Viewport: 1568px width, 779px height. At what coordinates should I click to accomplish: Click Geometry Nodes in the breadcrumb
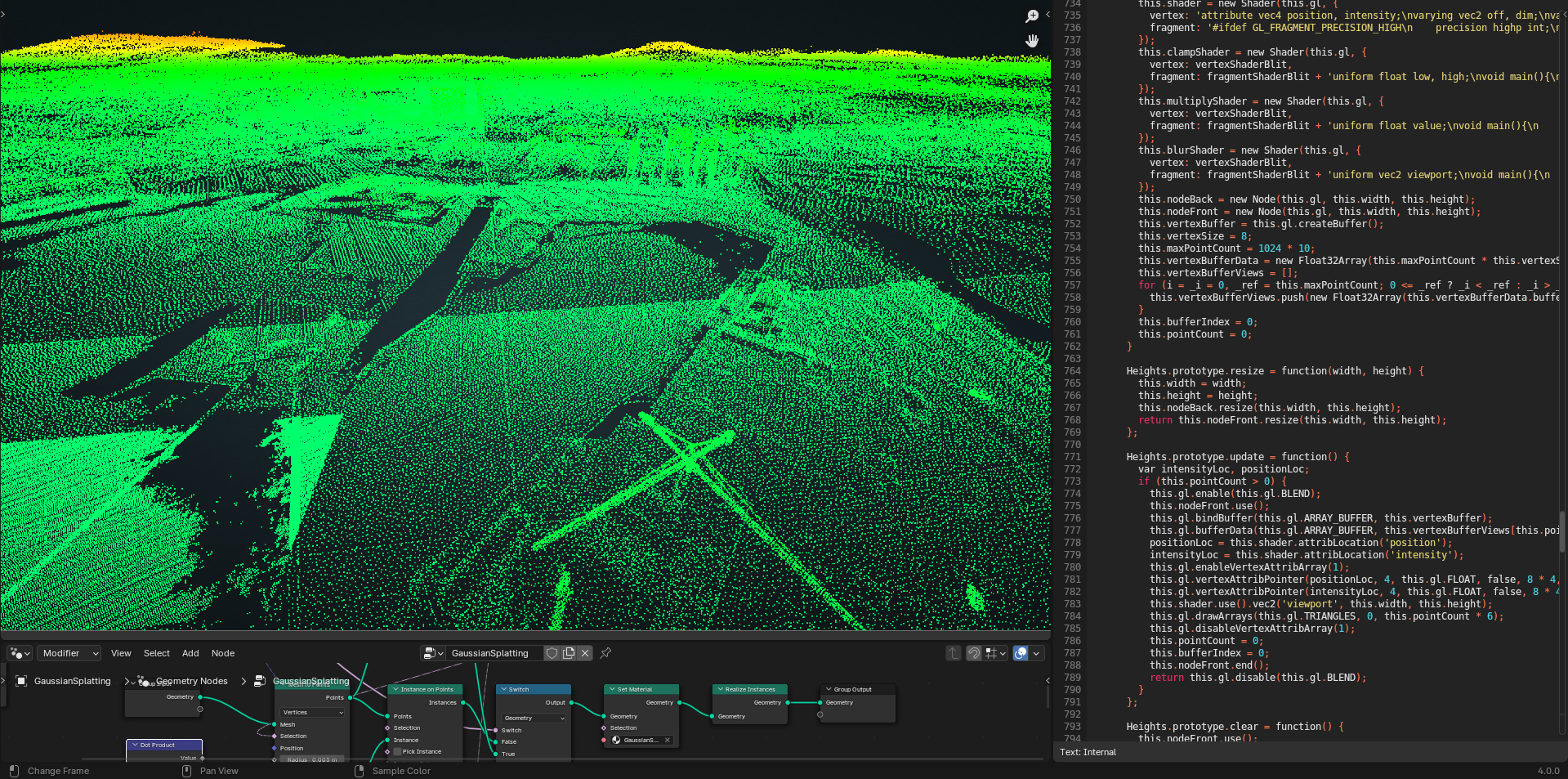coord(192,681)
